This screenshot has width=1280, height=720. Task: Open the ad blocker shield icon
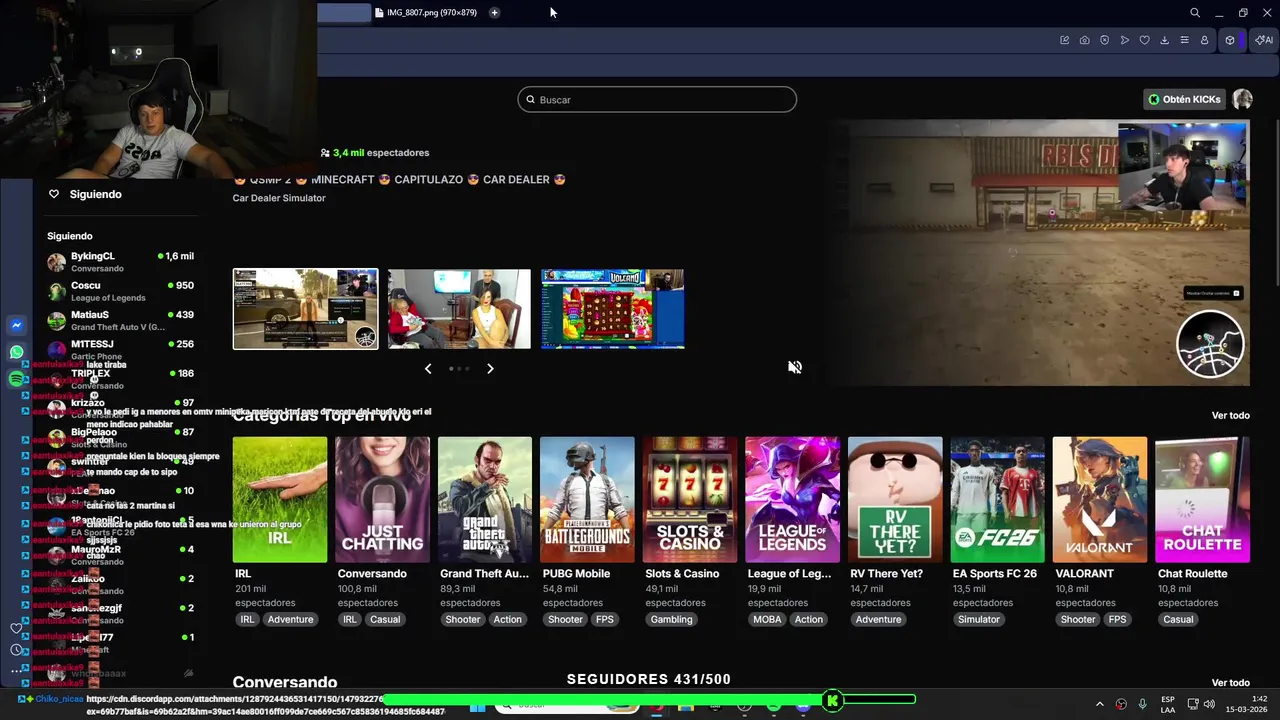tap(1105, 40)
